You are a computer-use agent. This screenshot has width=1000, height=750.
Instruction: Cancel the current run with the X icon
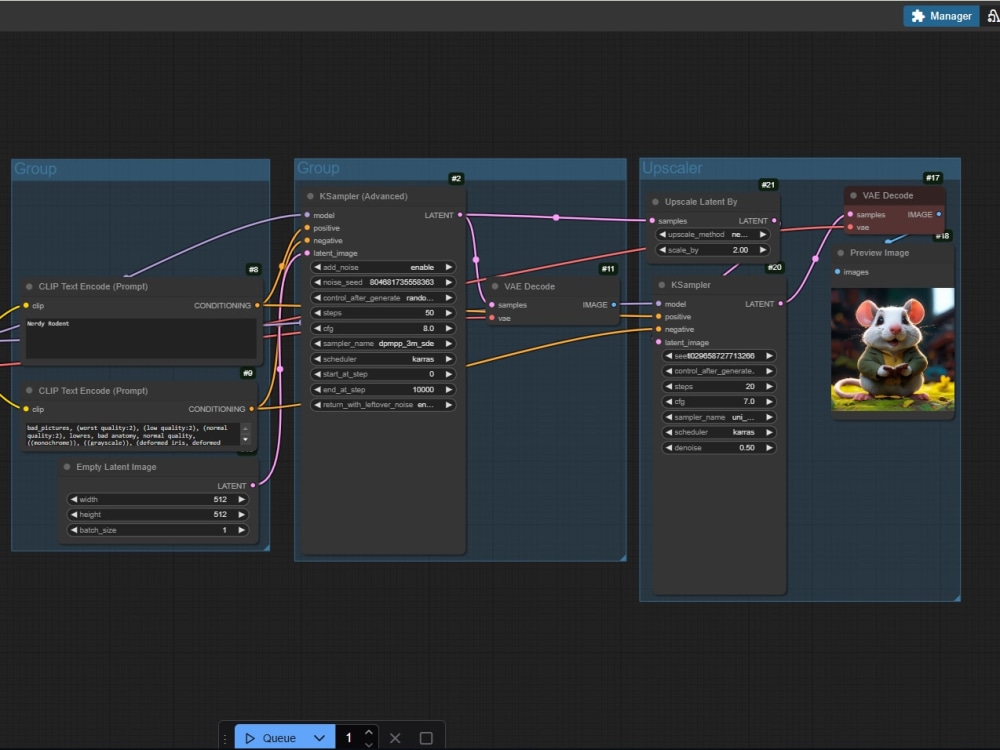pos(395,738)
